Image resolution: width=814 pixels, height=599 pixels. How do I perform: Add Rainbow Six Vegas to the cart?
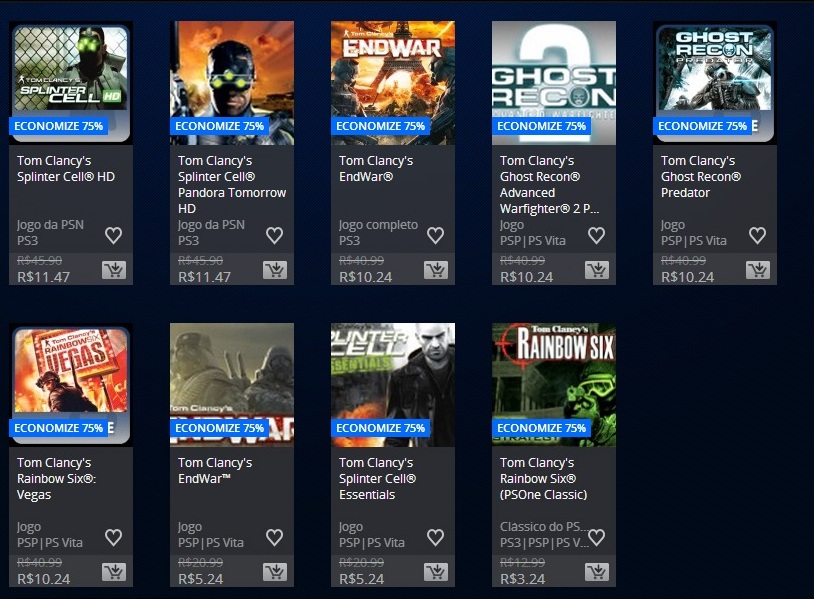(x=114, y=572)
